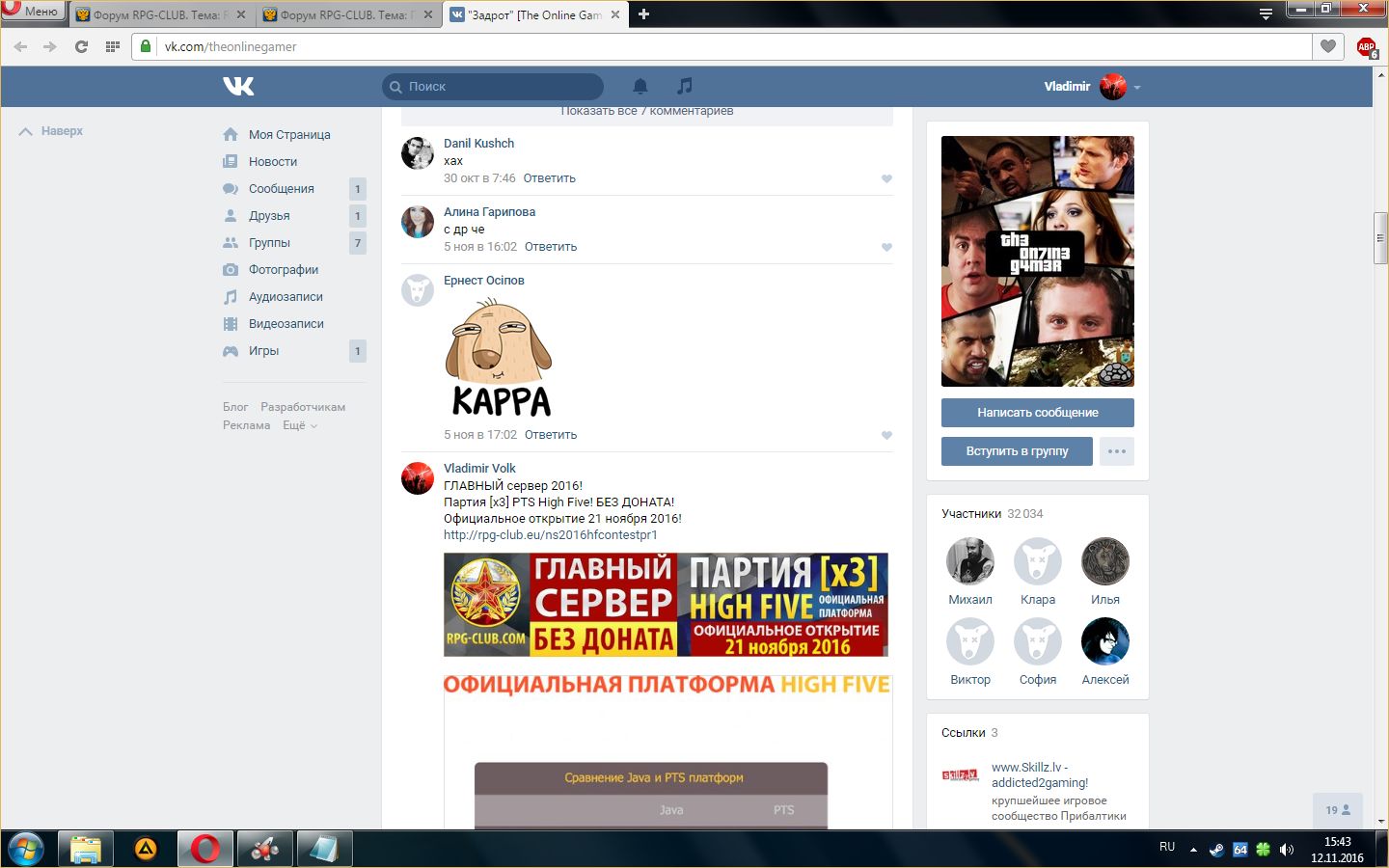
Task: Open browser speed dial grid icon
Action: (x=113, y=46)
